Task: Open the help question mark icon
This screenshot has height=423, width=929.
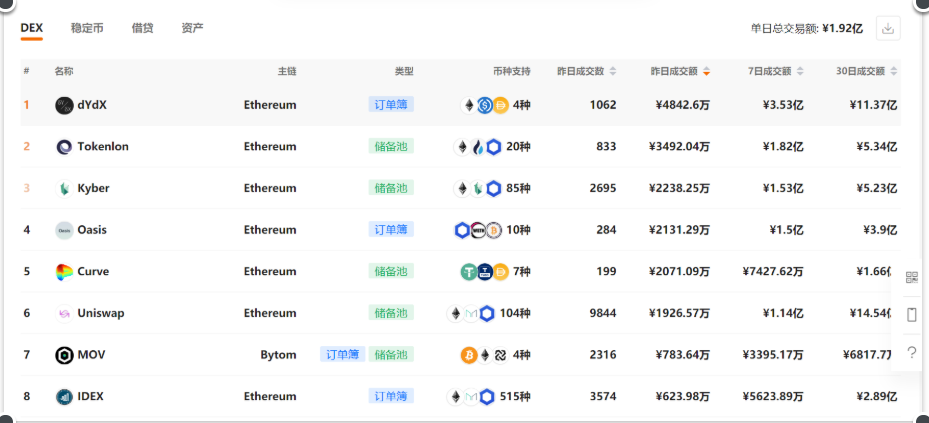Action: (912, 352)
